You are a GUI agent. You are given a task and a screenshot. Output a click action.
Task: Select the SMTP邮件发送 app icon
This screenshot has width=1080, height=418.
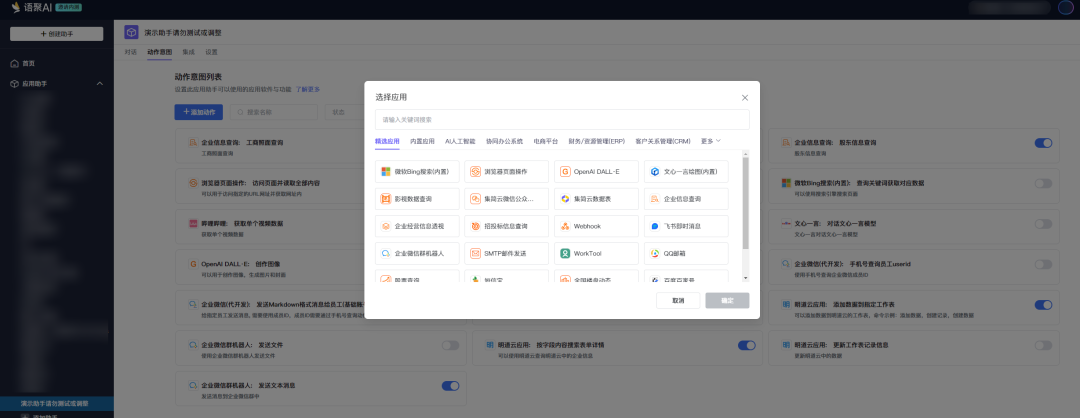(475, 253)
